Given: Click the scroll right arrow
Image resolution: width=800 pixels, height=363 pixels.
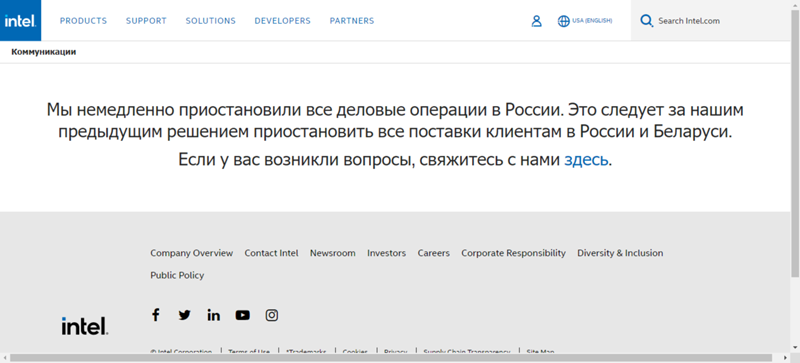Looking at the screenshot, I should tap(785, 358).
